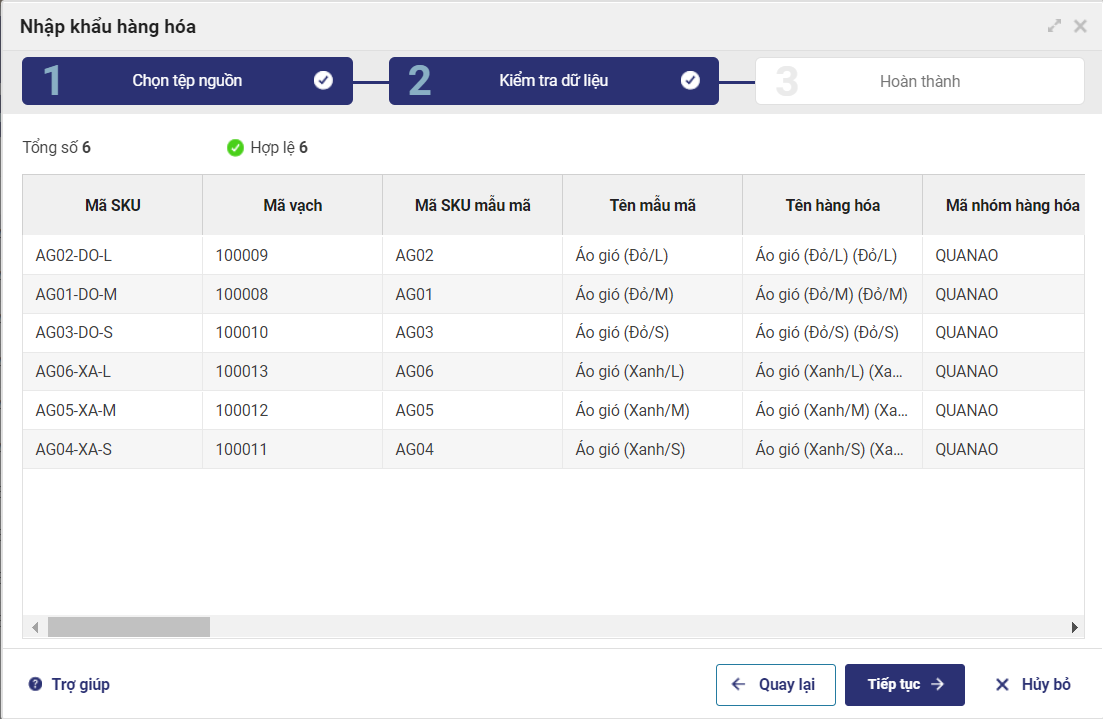Image resolution: width=1103 pixels, height=719 pixels.
Task: Click Tên mẫu mã cell Áo gió (Đỏ/L)
Action: (x=653, y=255)
